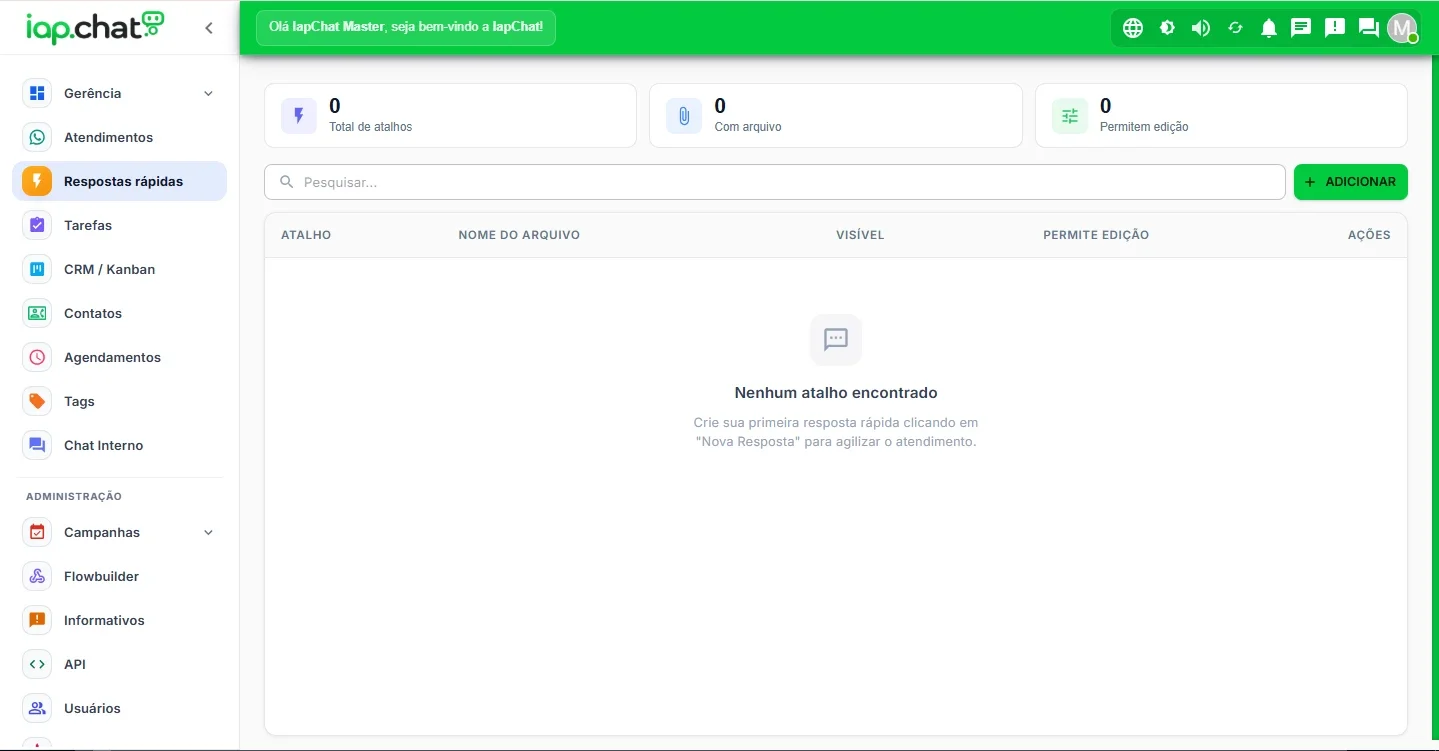Go to Contatos menu item
1439x751 pixels.
(120, 313)
